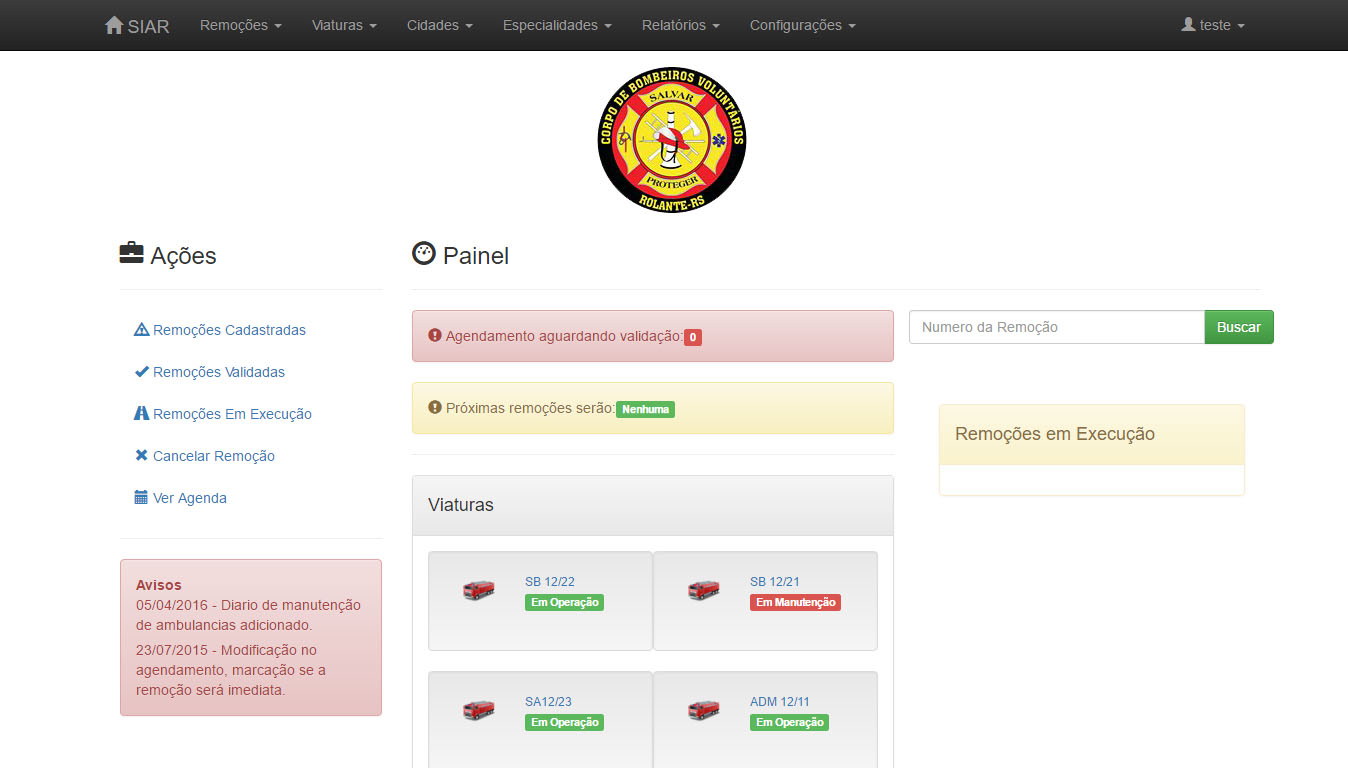Open the Relatórios menu
This screenshot has height=768, width=1348.
(680, 25)
